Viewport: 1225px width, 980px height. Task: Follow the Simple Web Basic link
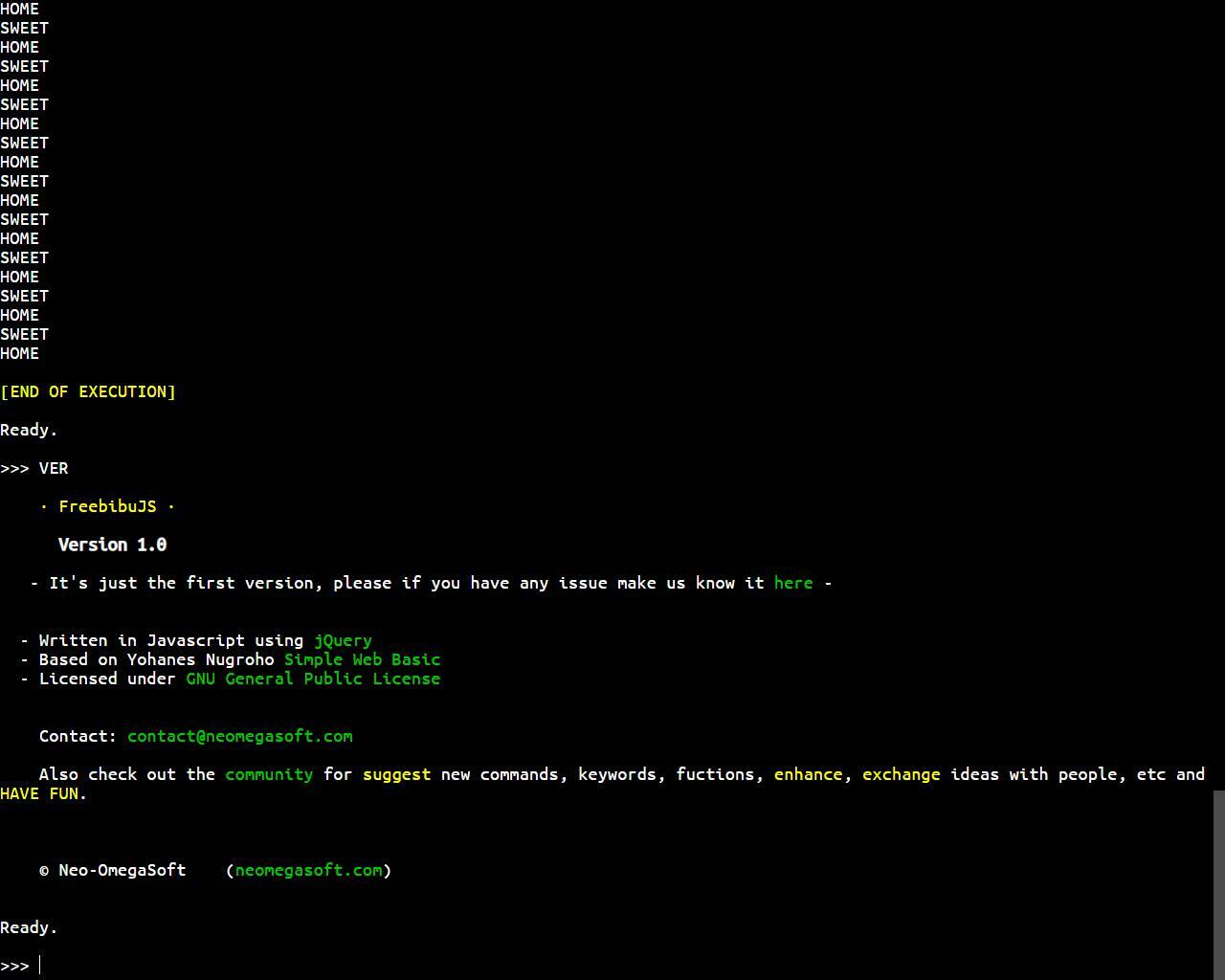[362, 659]
